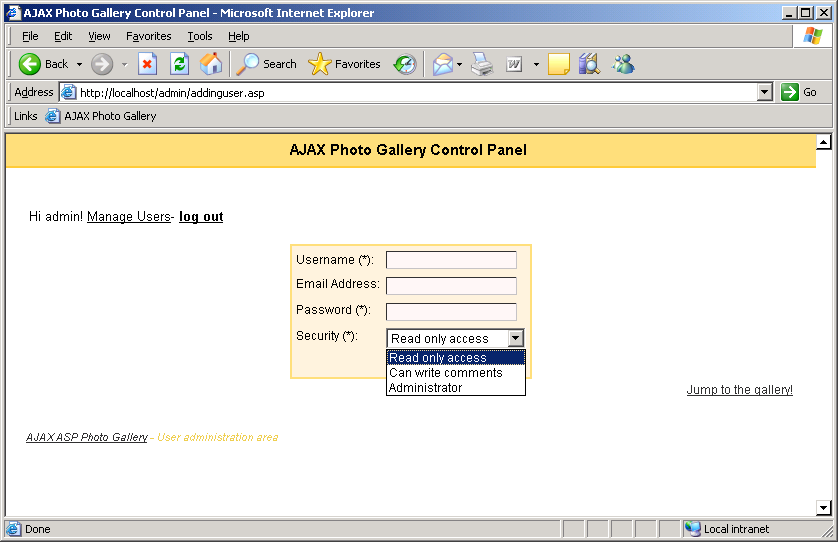
Task: Choose 'Can write comments' option
Action: click(x=445, y=373)
